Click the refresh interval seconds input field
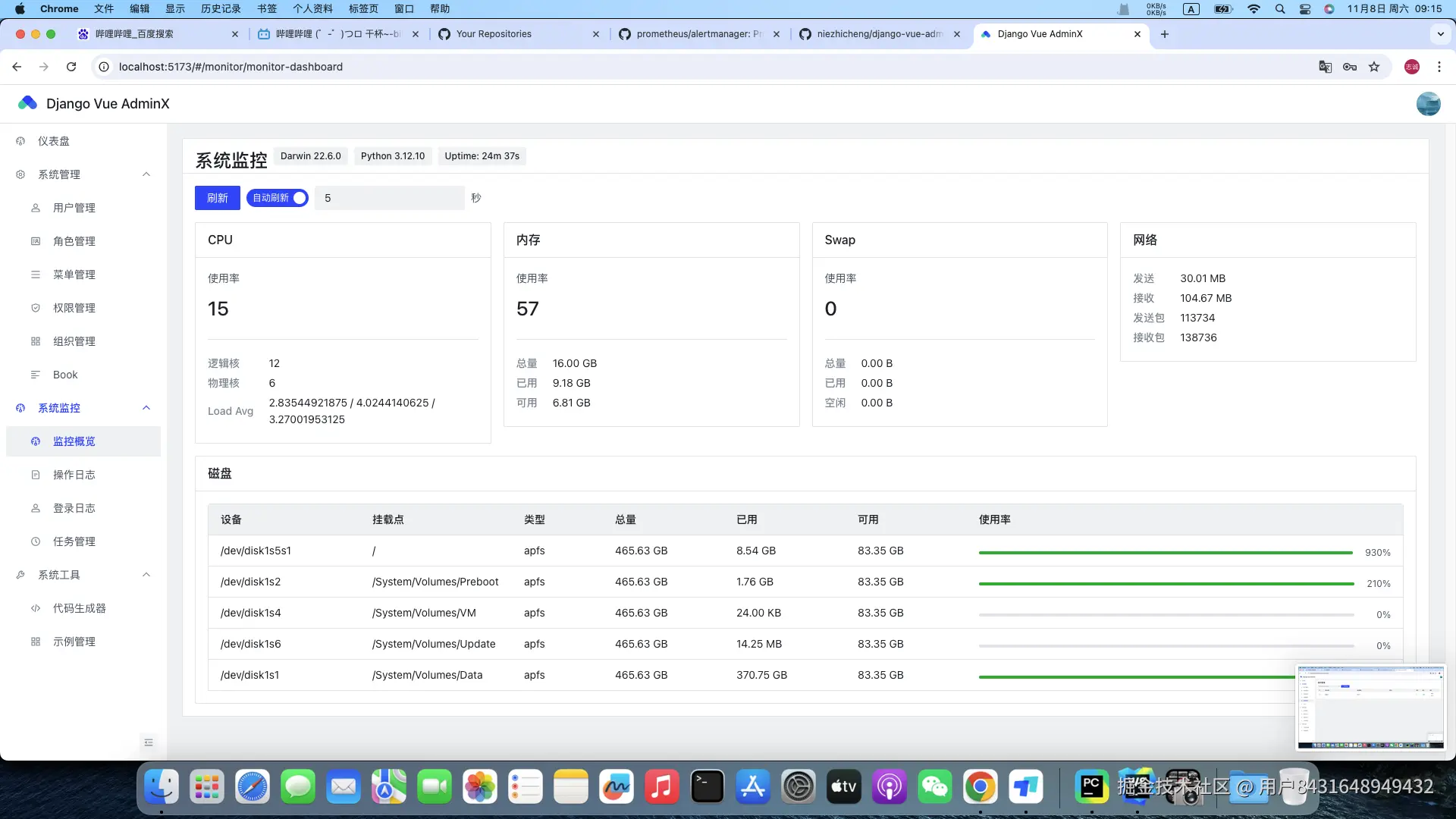1456x819 pixels. pos(389,198)
